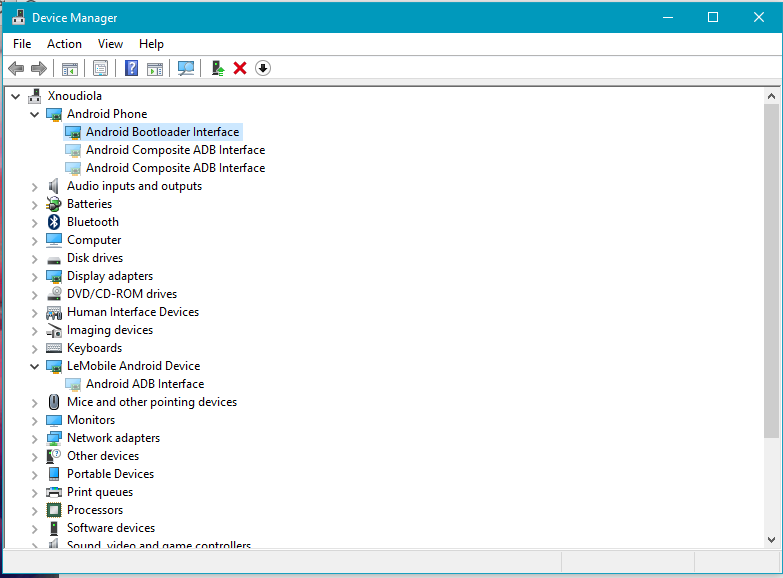Expand the Network adapters category
This screenshot has height=578, width=783.
[x=35, y=438]
